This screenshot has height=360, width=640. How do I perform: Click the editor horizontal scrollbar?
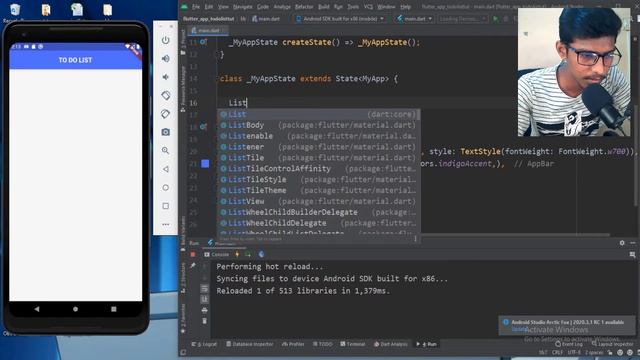click(x=515, y=235)
